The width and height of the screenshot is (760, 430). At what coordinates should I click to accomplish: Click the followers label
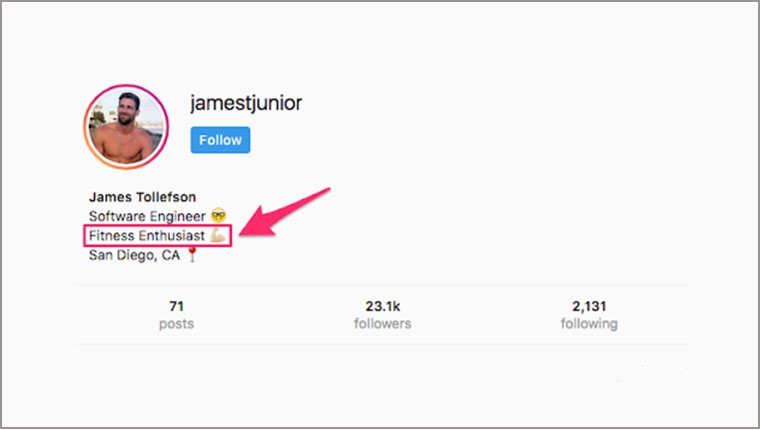[x=382, y=323]
